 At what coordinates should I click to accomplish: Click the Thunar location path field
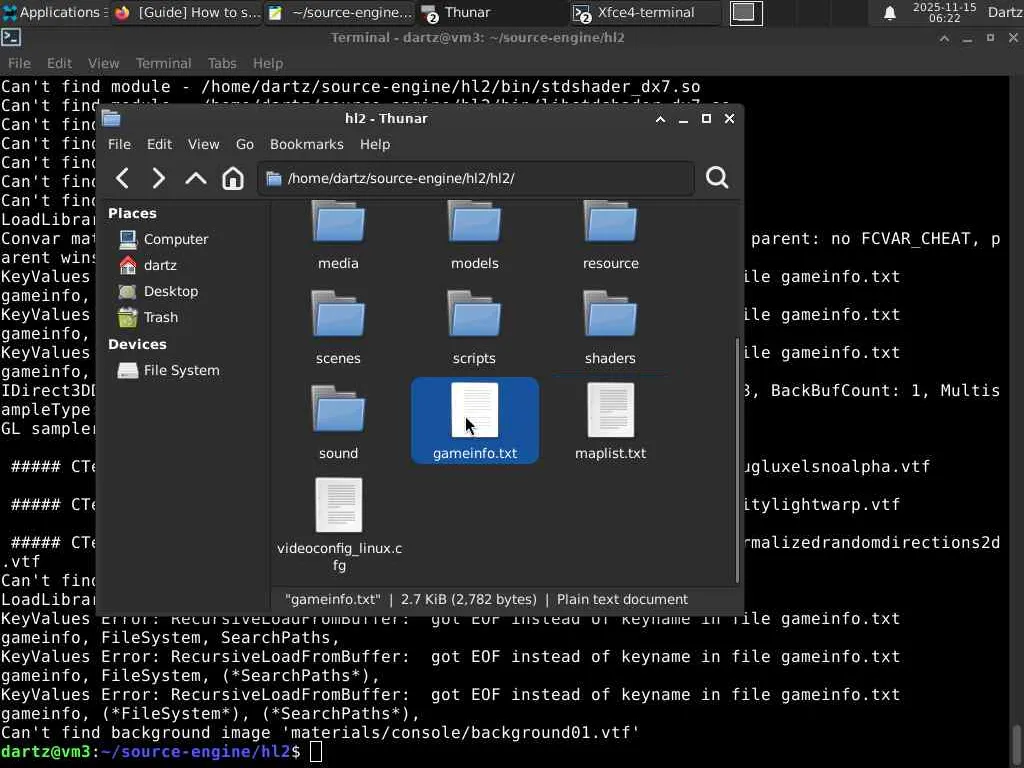click(x=475, y=178)
